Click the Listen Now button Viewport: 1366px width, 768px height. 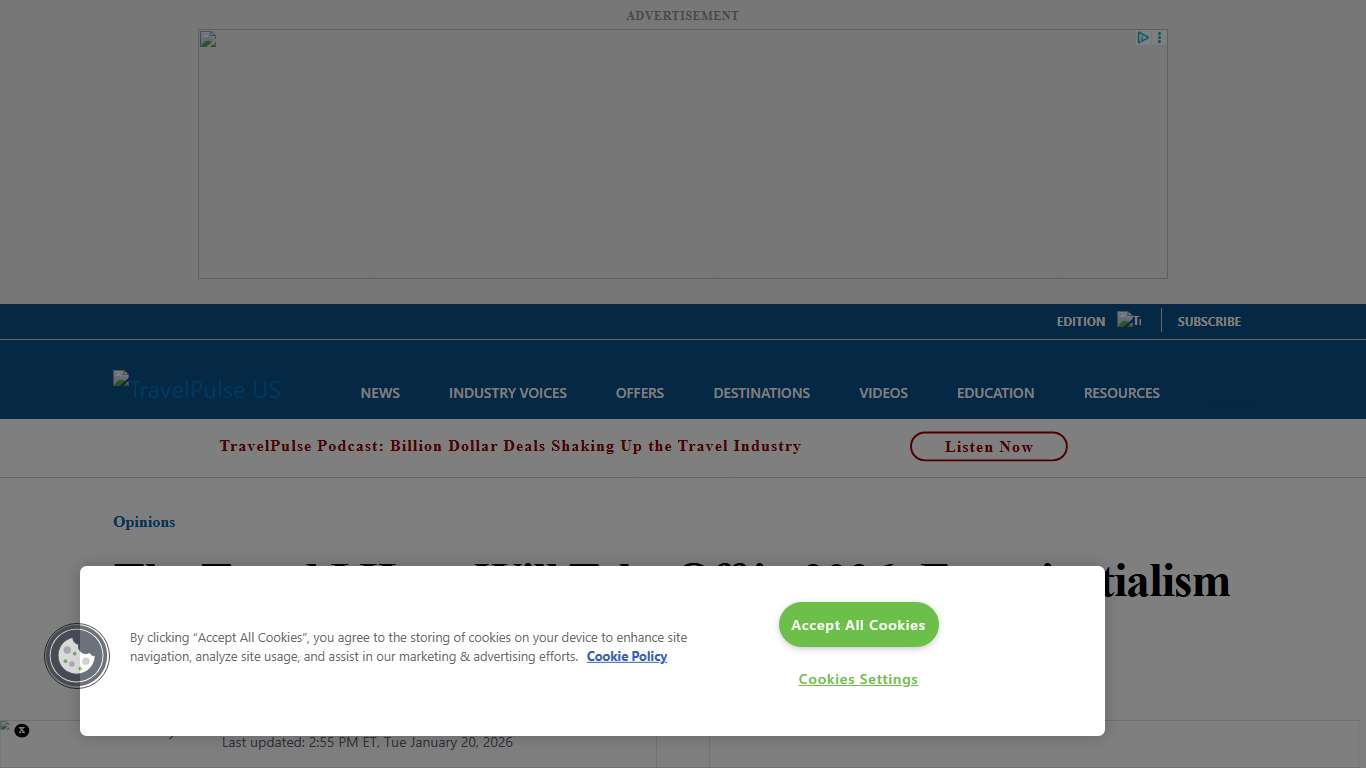coord(989,447)
